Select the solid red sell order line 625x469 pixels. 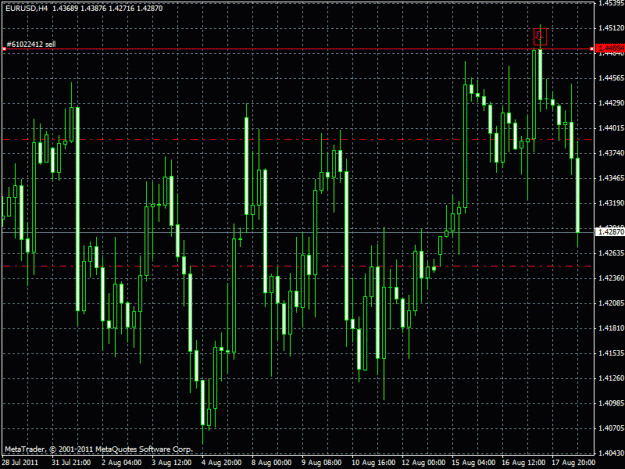[298, 49]
